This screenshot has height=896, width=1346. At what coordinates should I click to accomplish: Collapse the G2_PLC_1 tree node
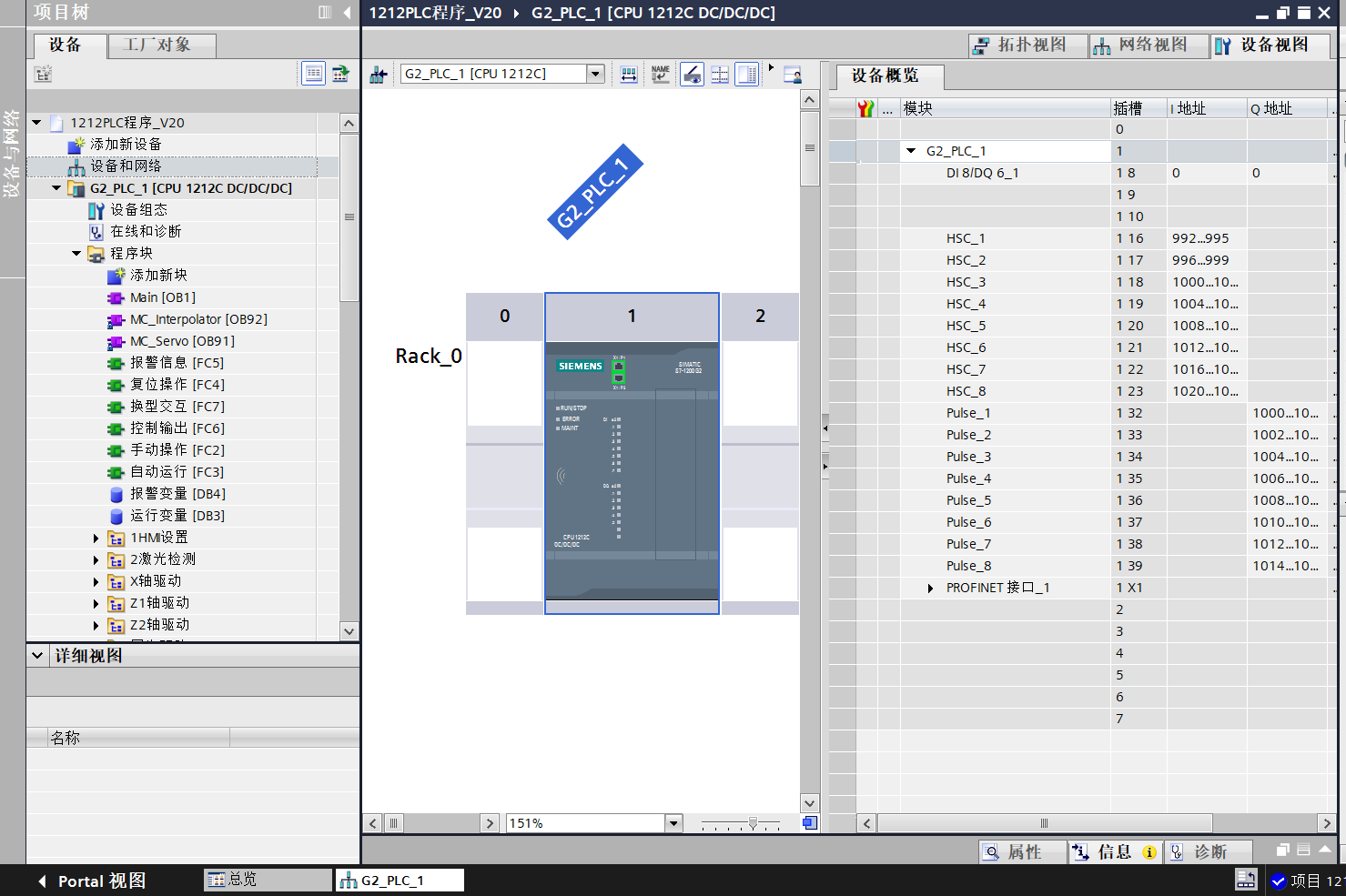pos(56,188)
